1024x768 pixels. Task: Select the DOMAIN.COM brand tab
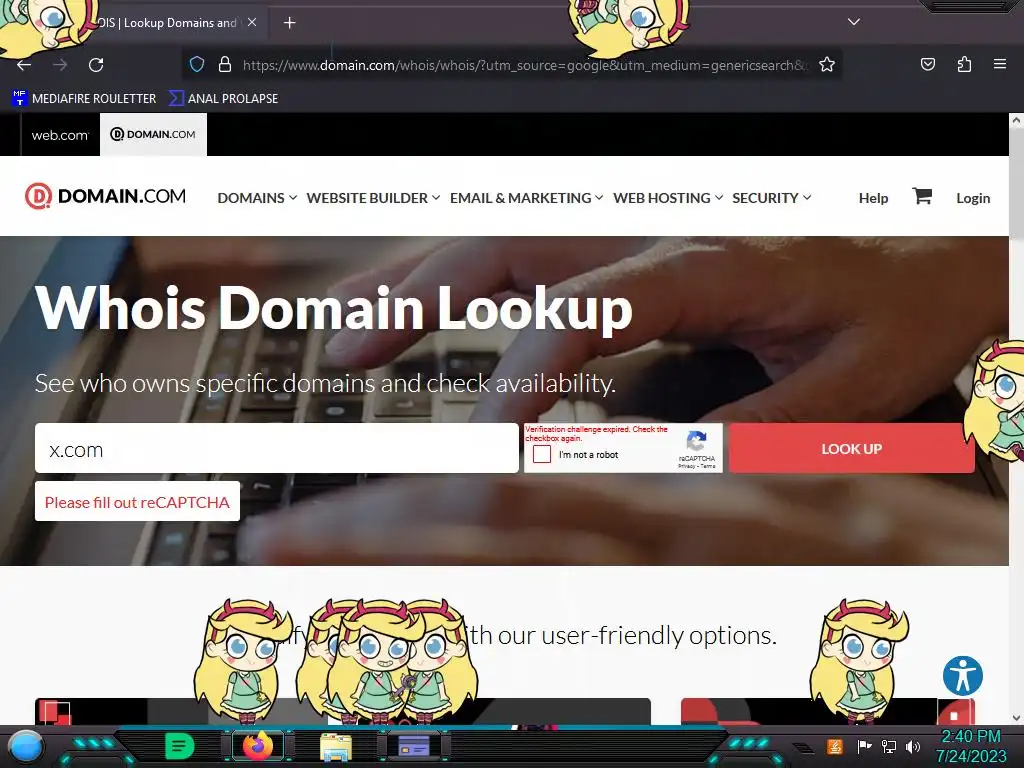point(153,135)
